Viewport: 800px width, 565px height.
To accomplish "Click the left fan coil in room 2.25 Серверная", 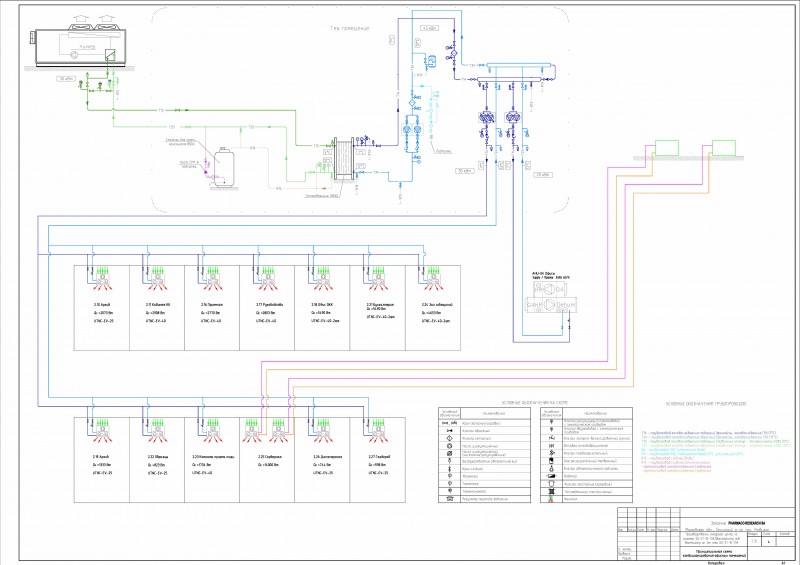I will [x=252, y=430].
